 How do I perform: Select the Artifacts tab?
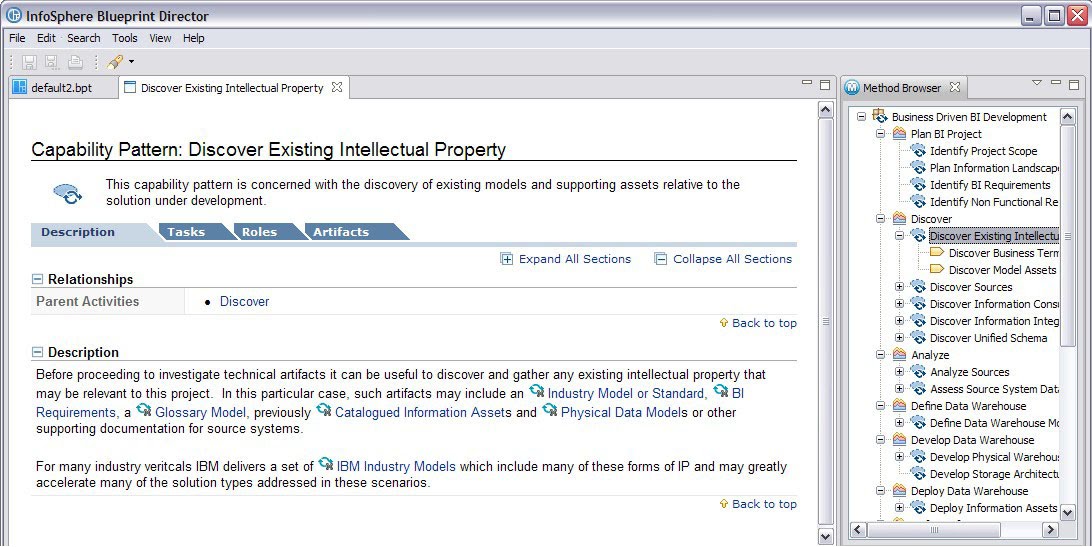341,232
